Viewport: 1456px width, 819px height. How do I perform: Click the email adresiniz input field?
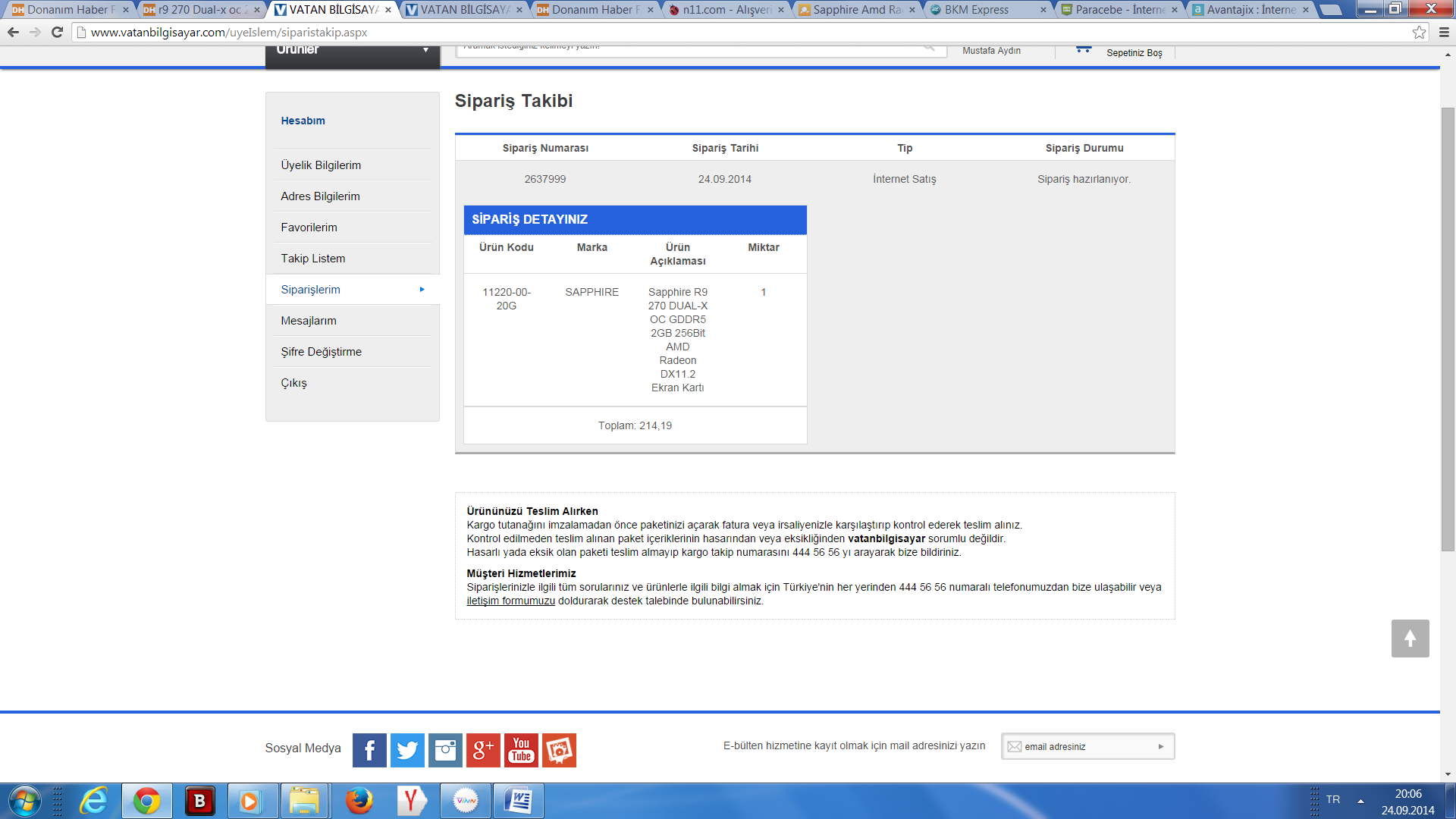pos(1087,746)
